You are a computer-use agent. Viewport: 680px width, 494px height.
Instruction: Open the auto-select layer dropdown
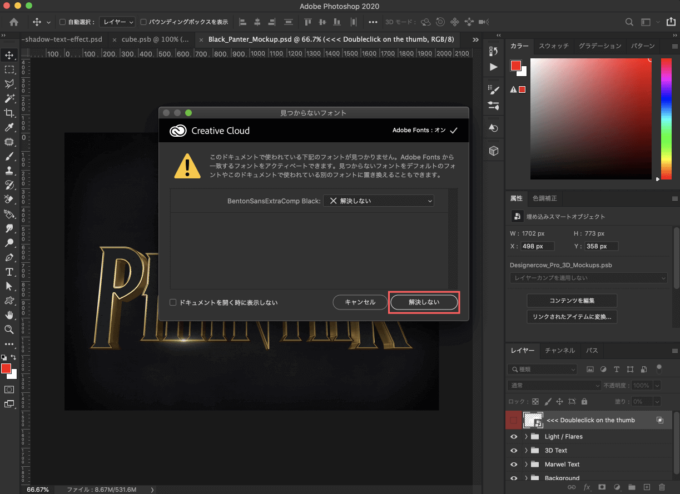coord(118,22)
